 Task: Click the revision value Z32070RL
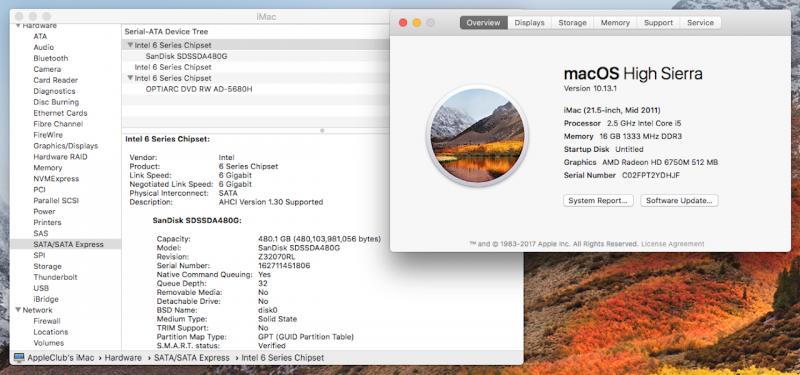[x=277, y=257]
